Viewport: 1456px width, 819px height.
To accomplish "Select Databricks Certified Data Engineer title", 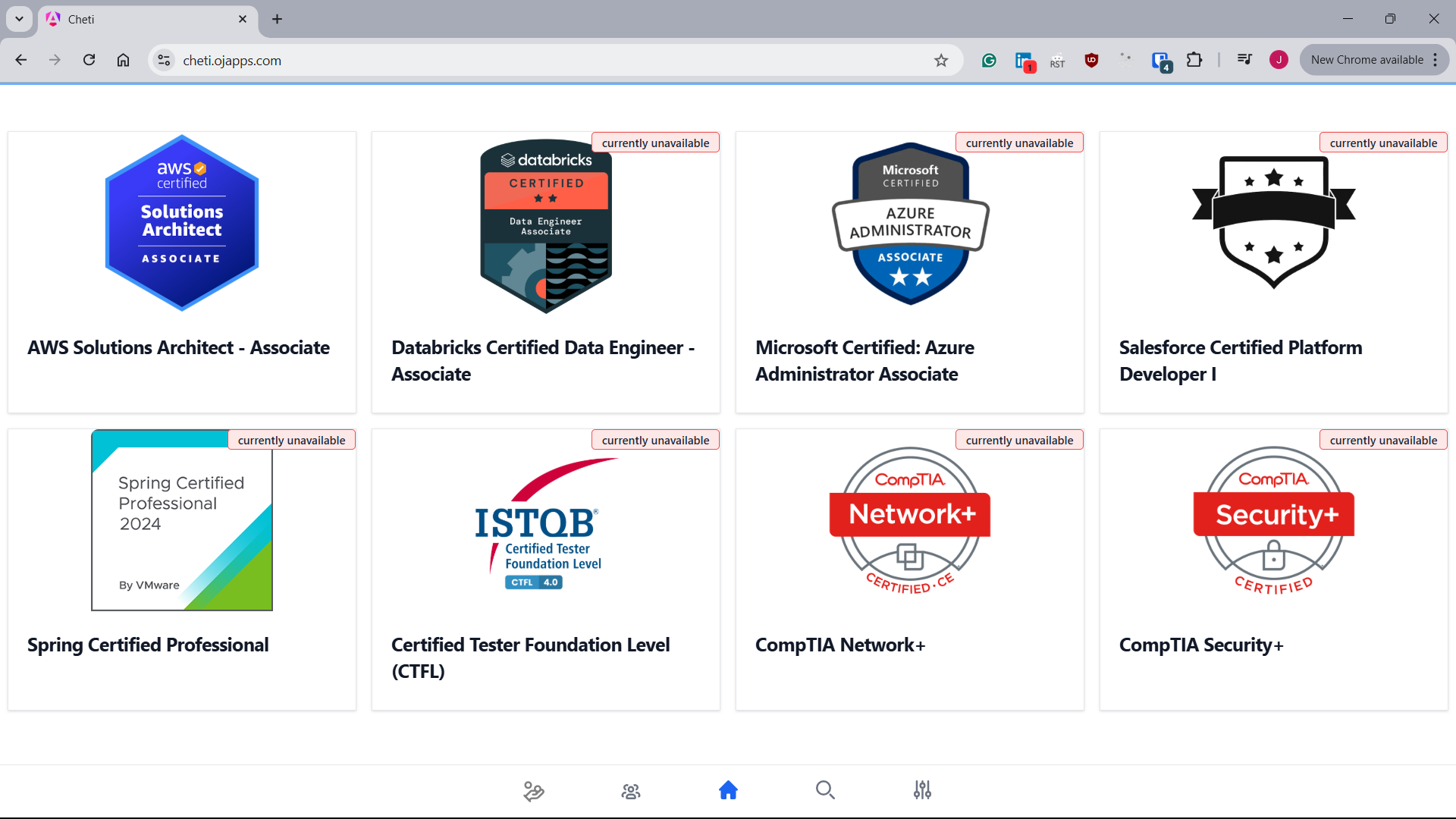I will coord(543,361).
